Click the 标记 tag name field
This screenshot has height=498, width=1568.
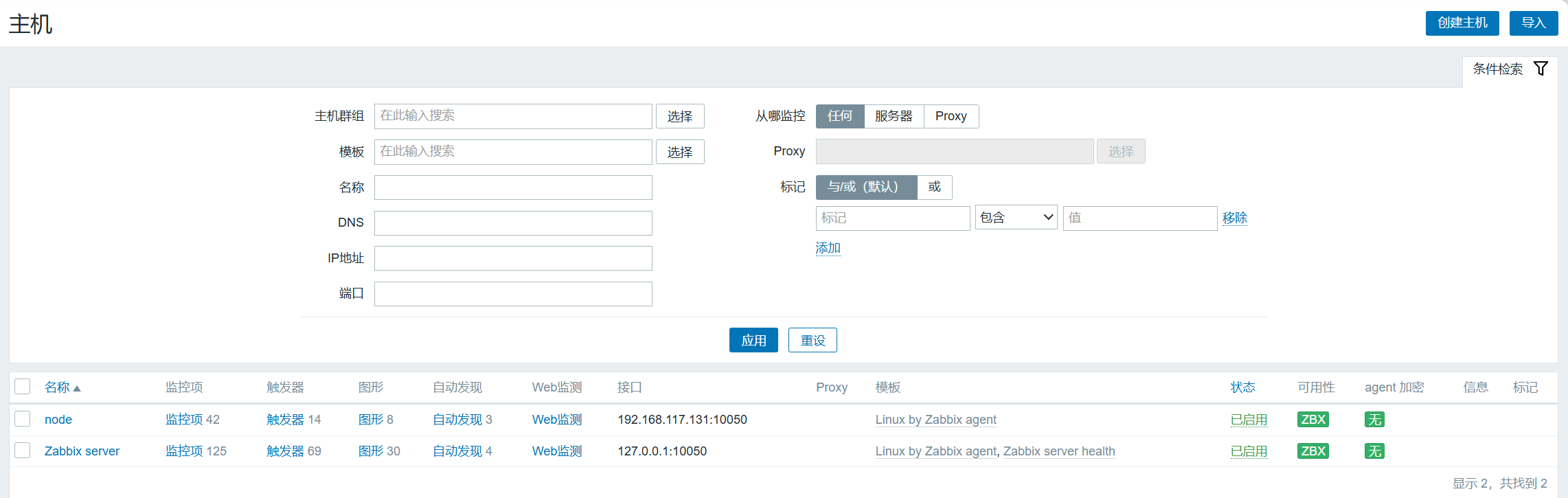coord(893,218)
